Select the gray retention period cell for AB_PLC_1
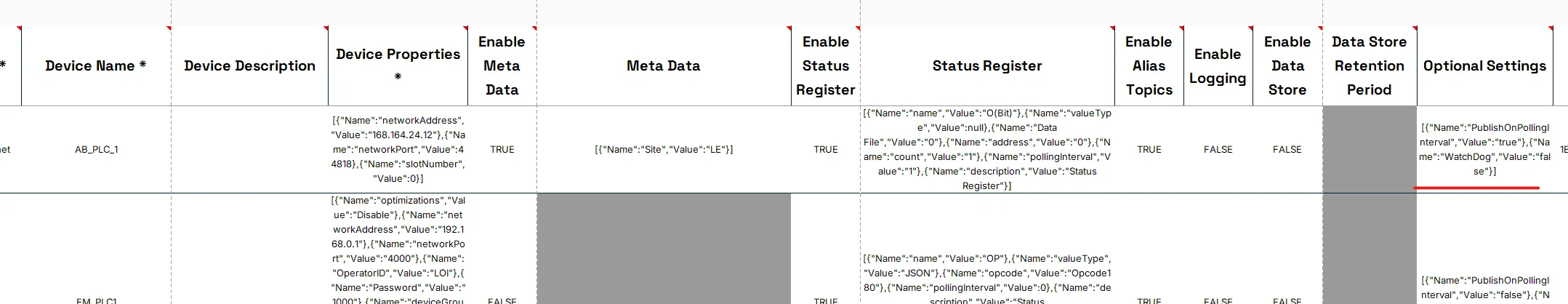Image resolution: width=1568 pixels, height=304 pixels. (1370, 149)
